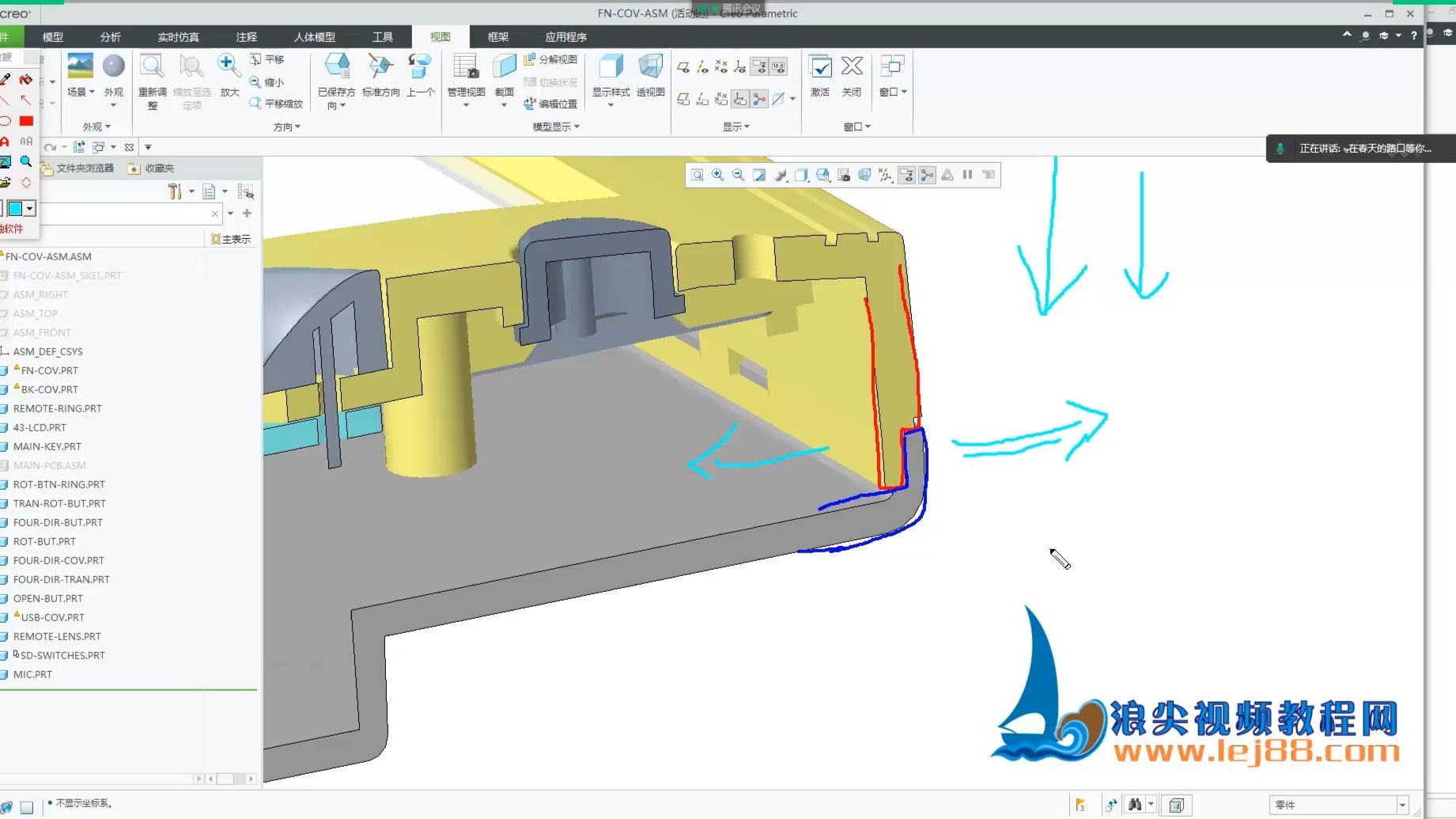
Task: Click the 透视图 perspective view icon
Action: point(650,76)
